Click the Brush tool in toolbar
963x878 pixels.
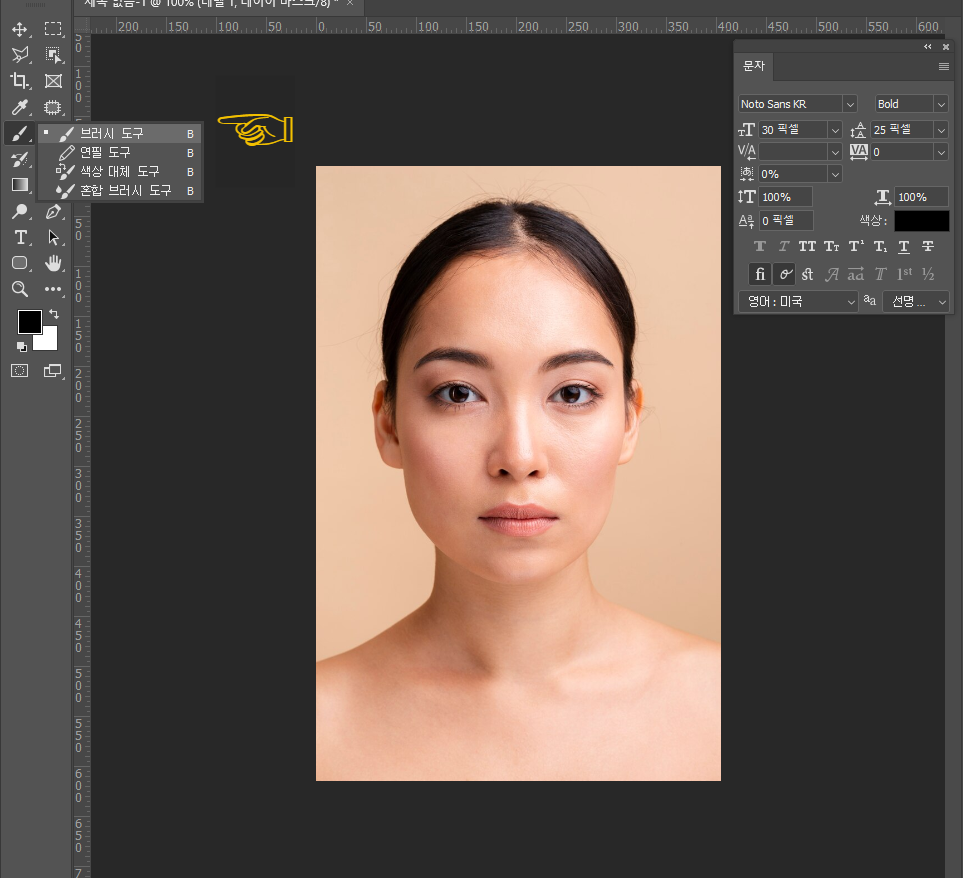point(20,133)
